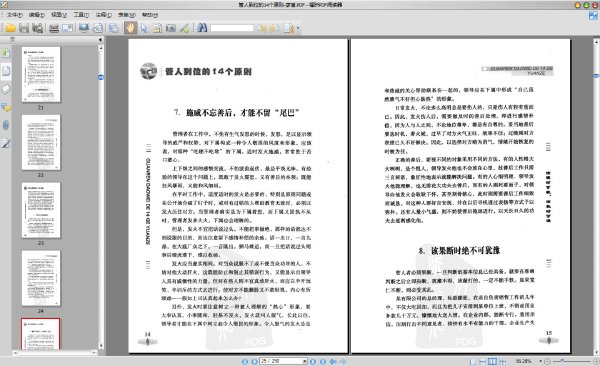Select the Hand tool
The width and height of the screenshot is (600, 366).
[130, 28]
